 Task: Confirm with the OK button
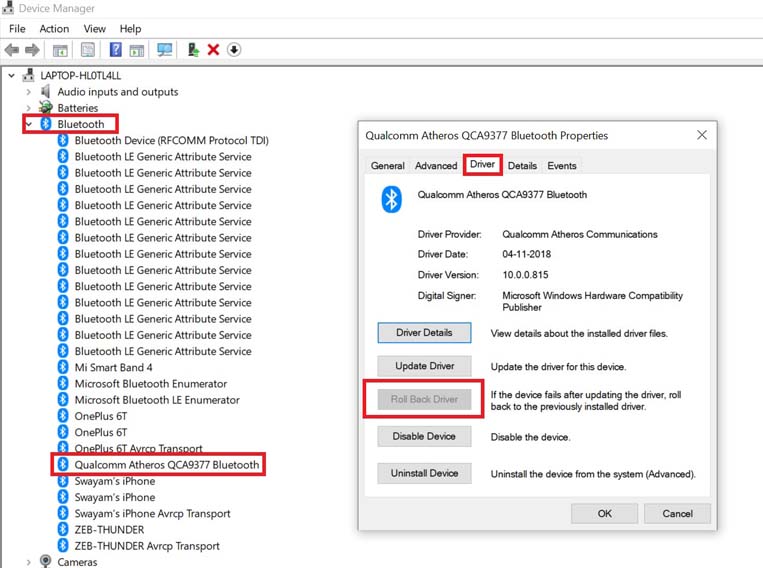[x=604, y=513]
